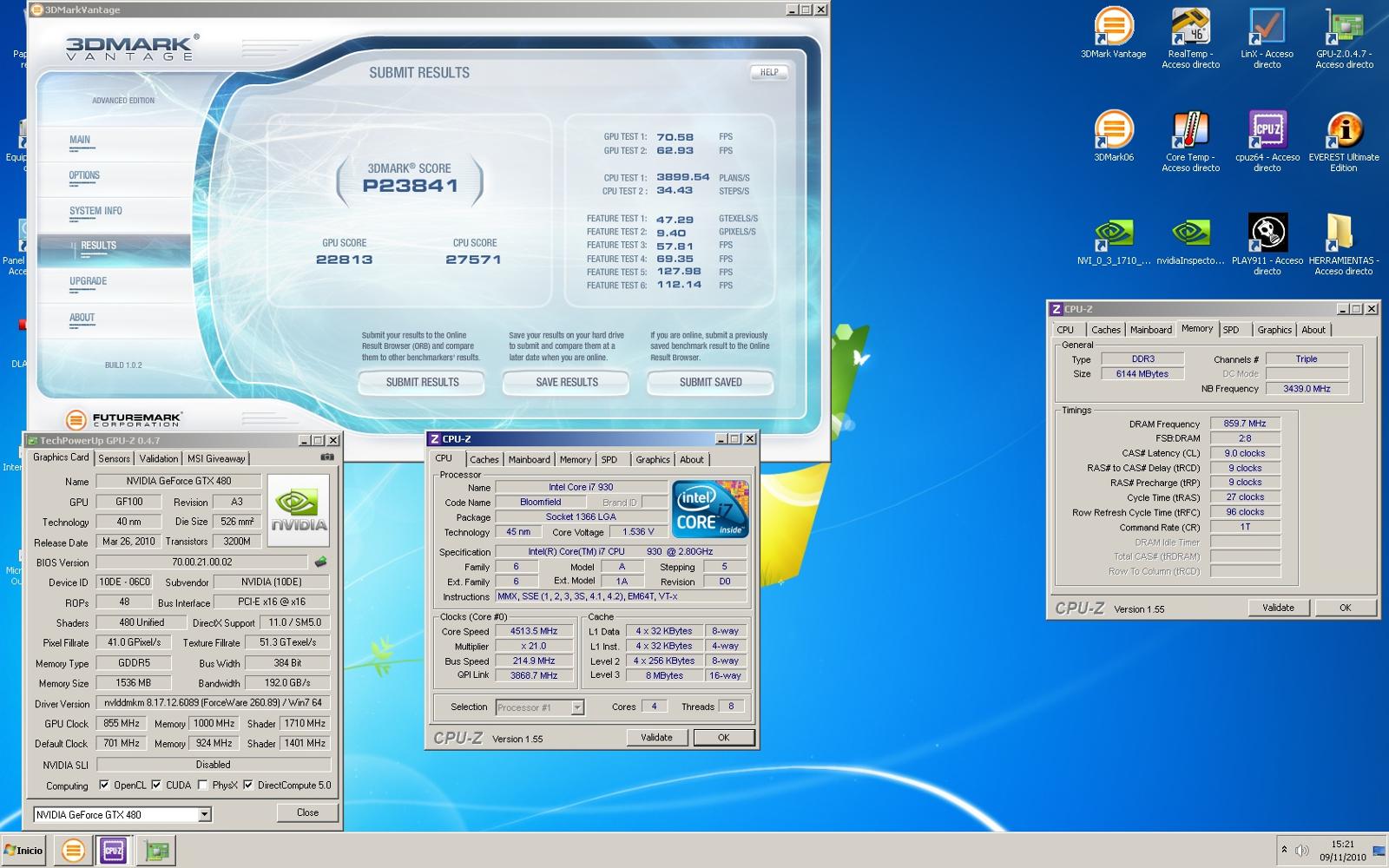Click GPU-Z taskbar button

[x=156, y=851]
